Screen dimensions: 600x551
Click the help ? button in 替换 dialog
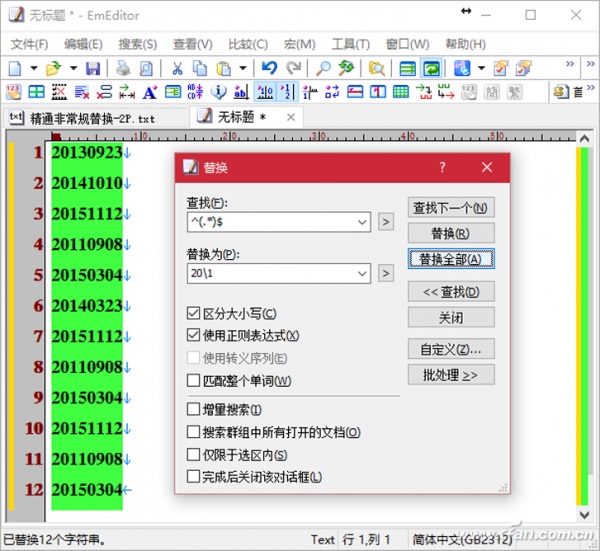[x=442, y=167]
